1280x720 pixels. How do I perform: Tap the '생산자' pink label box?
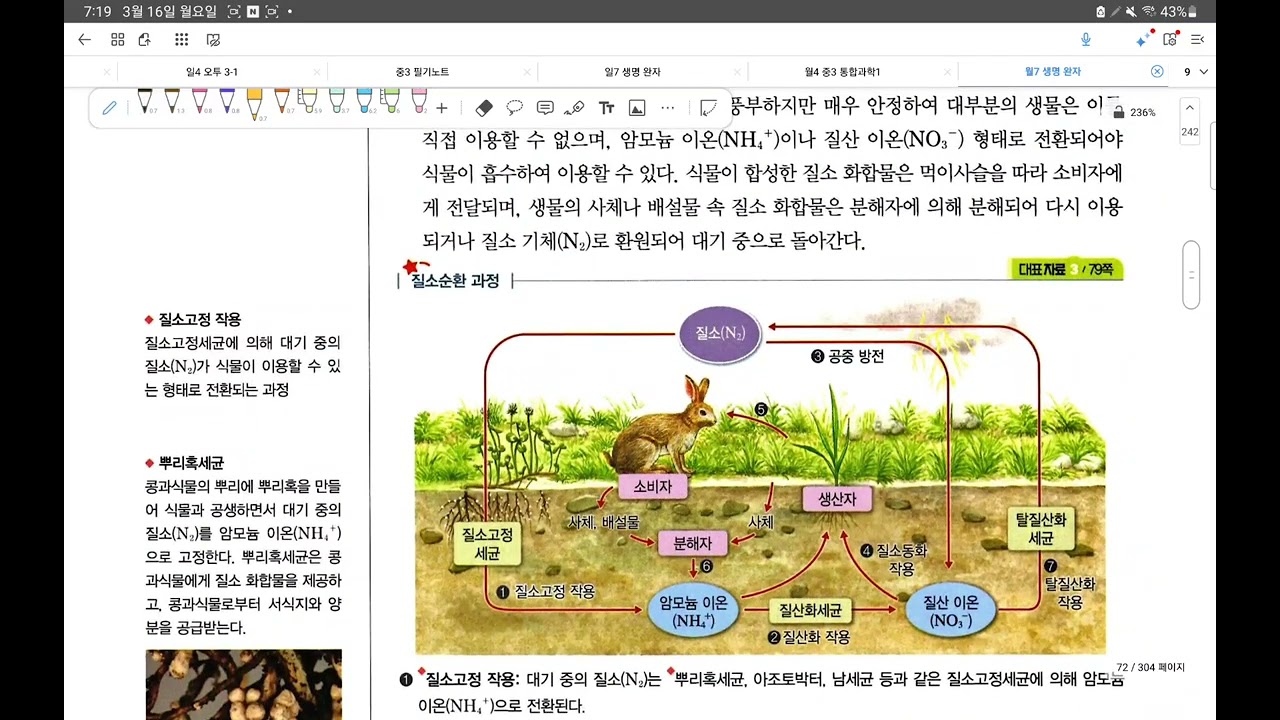tap(837, 499)
